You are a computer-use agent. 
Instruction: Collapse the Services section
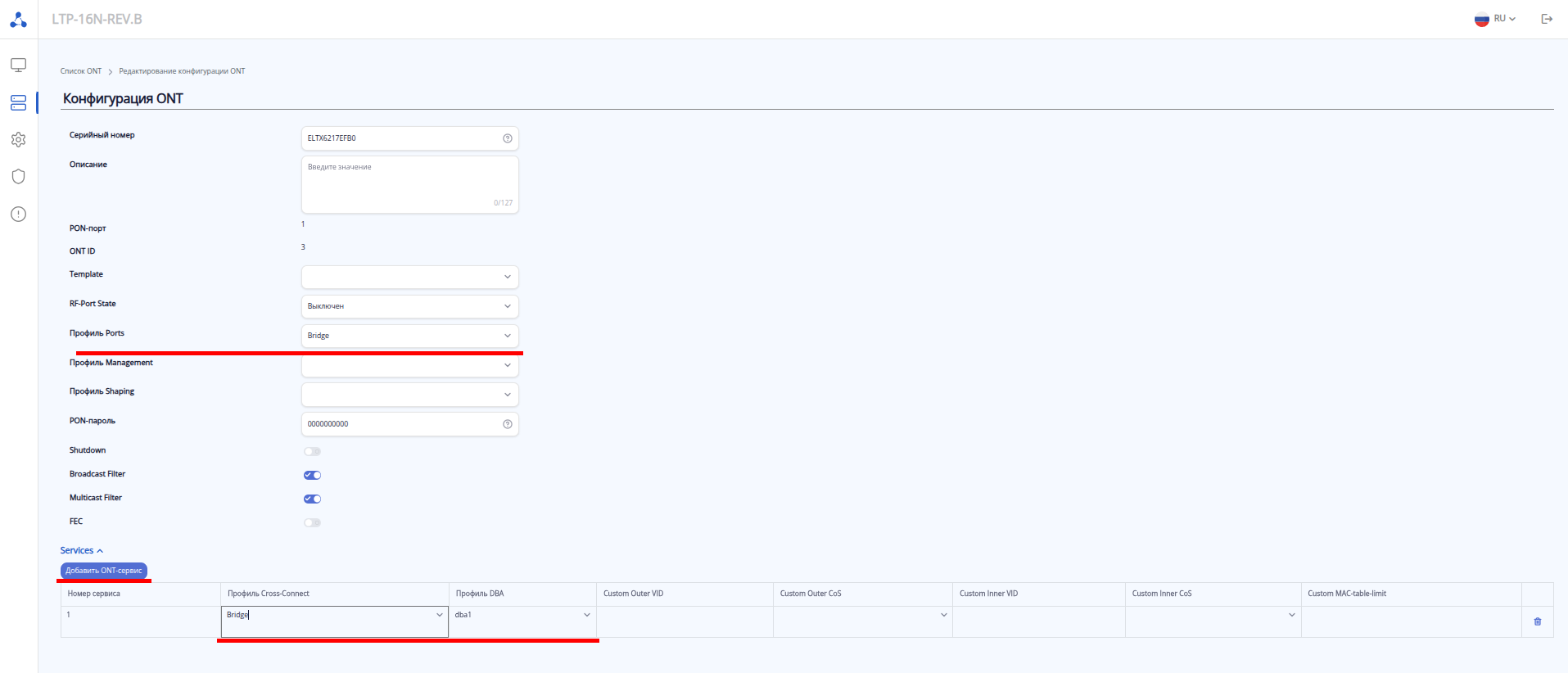(82, 550)
